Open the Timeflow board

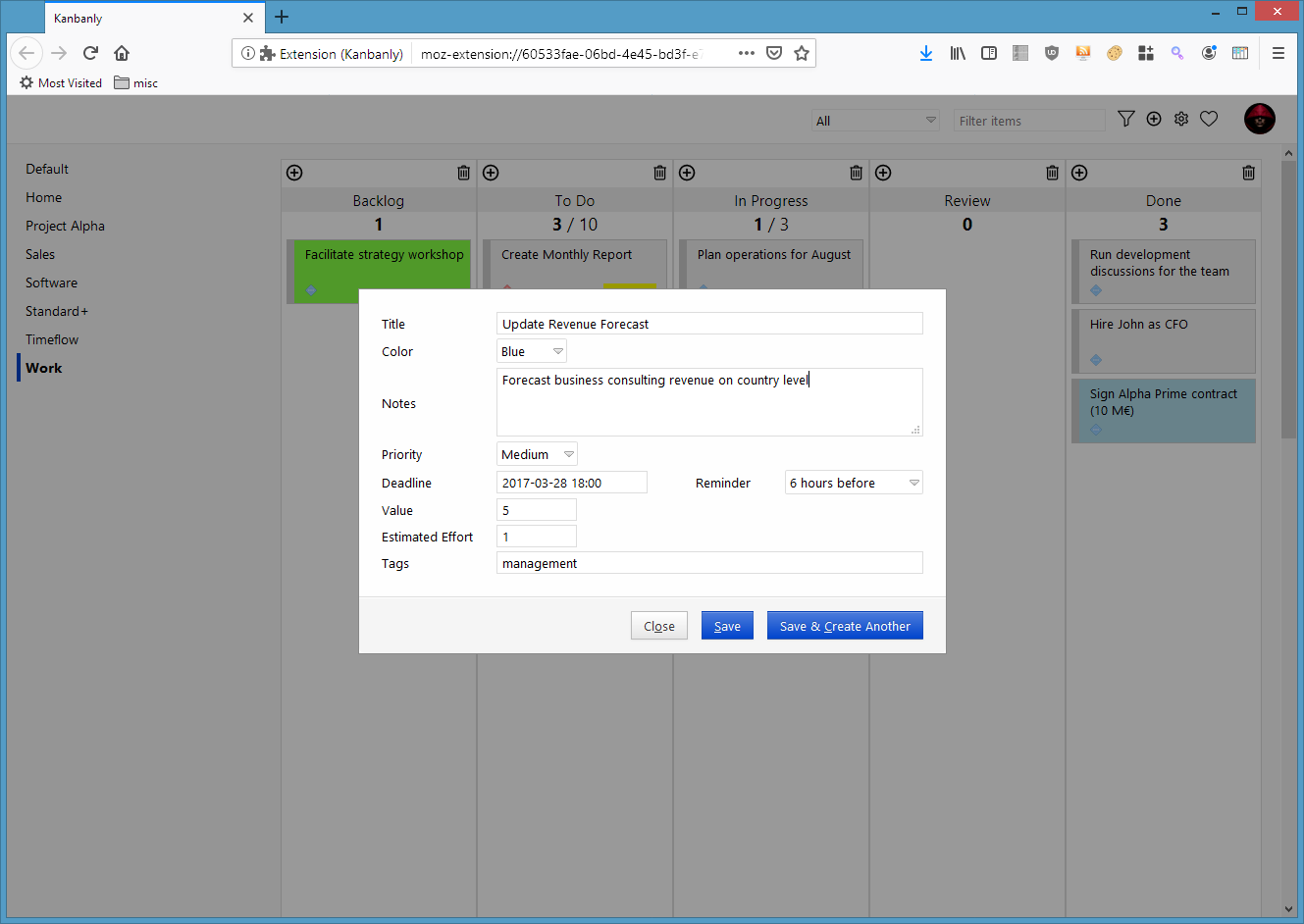click(x=52, y=339)
